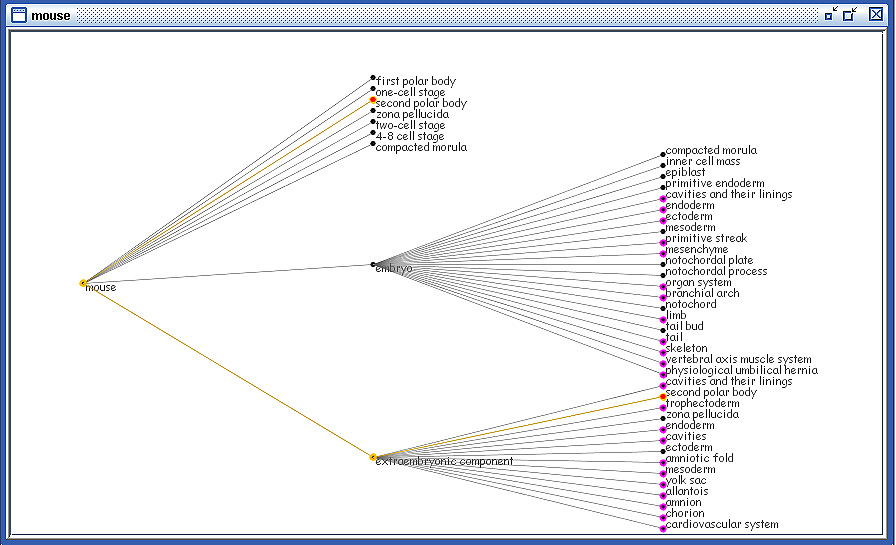Screen dimensions: 896x545
Task: Select compacted morula node under mouse
Action: (373, 143)
